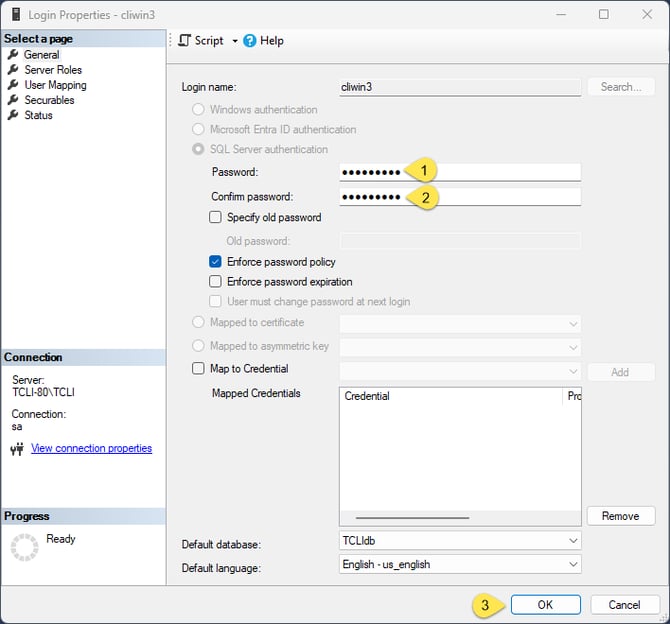Toggle the Map to Credential checkbox

coord(197,369)
